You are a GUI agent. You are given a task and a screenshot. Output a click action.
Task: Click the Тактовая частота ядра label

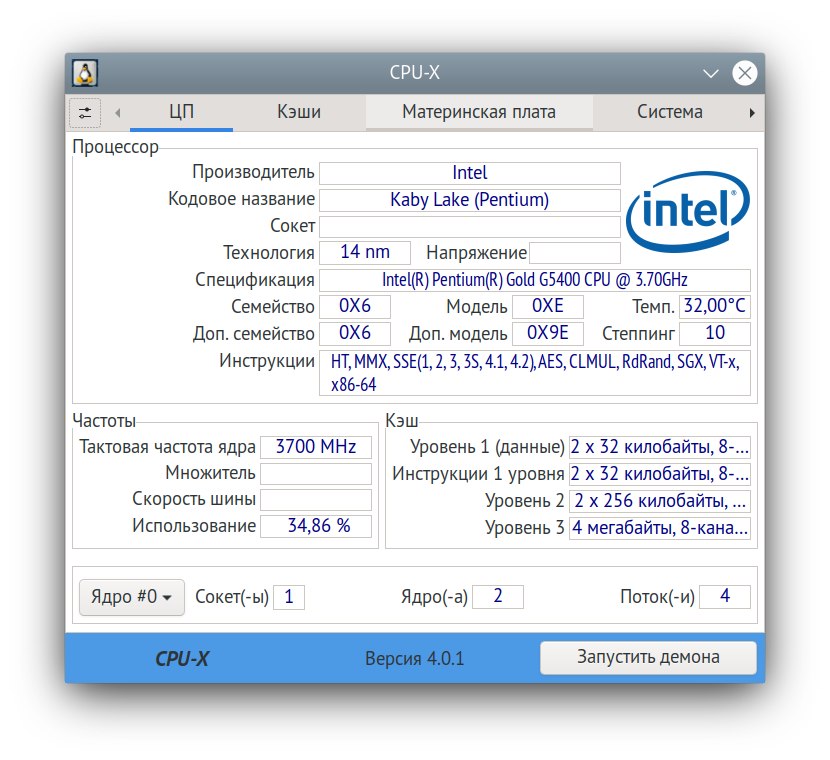click(167, 447)
